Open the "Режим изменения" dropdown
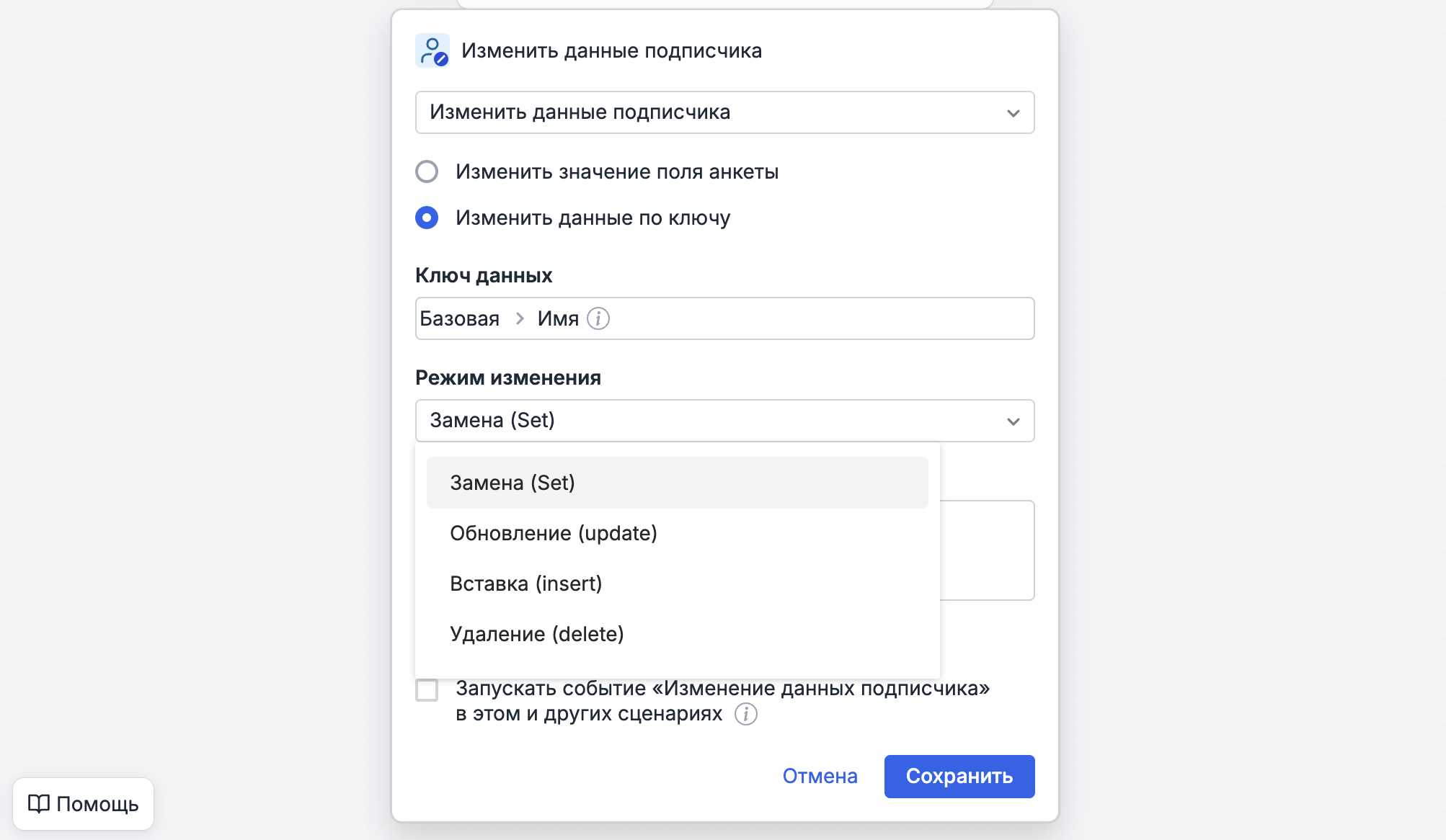1446x840 pixels. (724, 421)
